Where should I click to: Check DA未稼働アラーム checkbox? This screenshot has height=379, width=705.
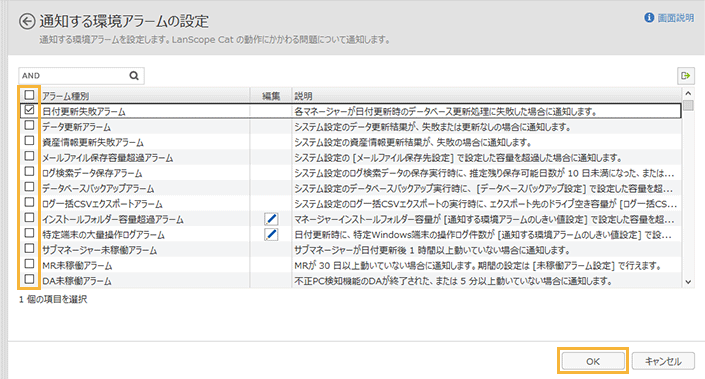[29, 279]
